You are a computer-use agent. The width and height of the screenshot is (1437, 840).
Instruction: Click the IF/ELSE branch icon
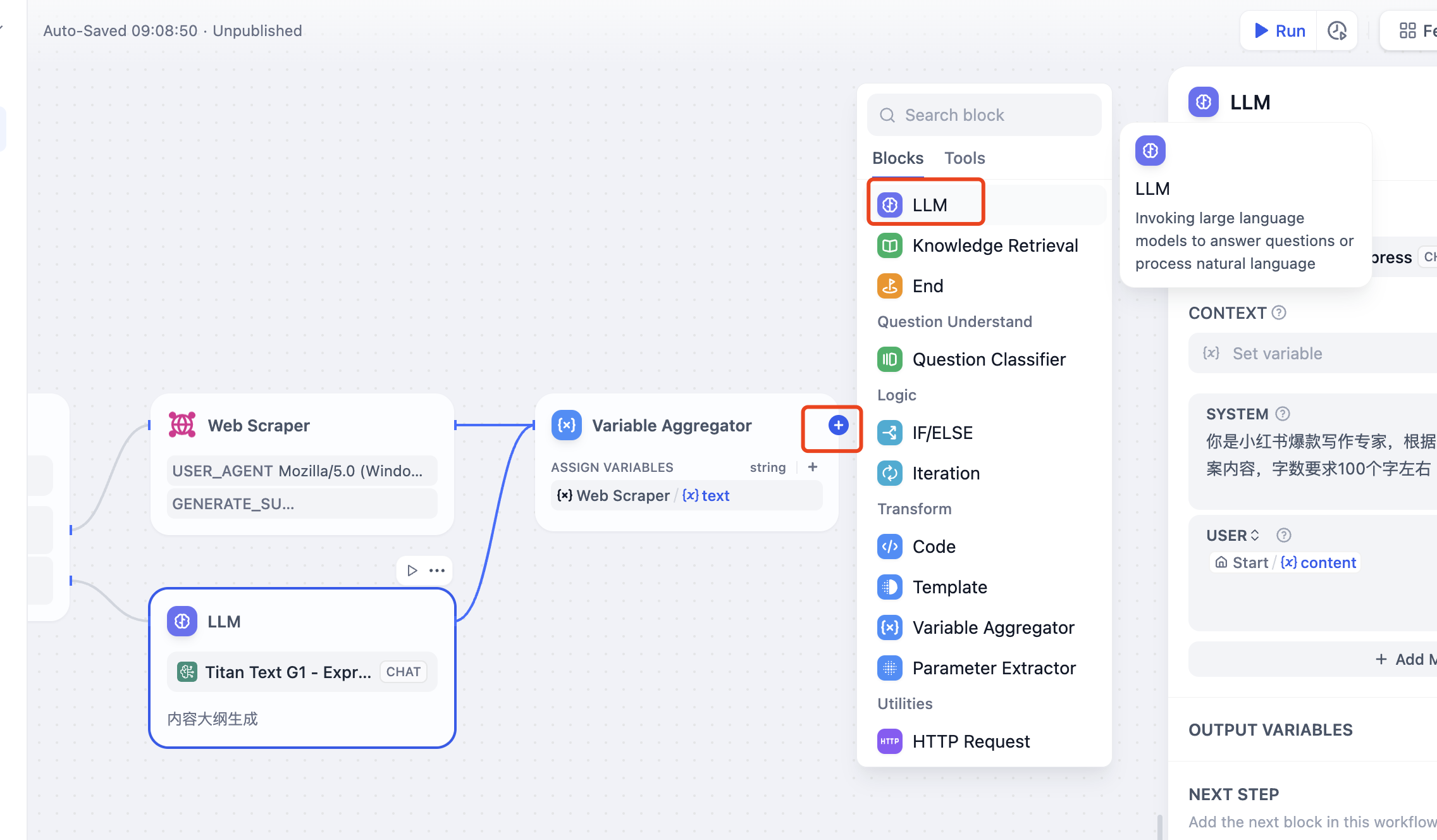click(890, 433)
